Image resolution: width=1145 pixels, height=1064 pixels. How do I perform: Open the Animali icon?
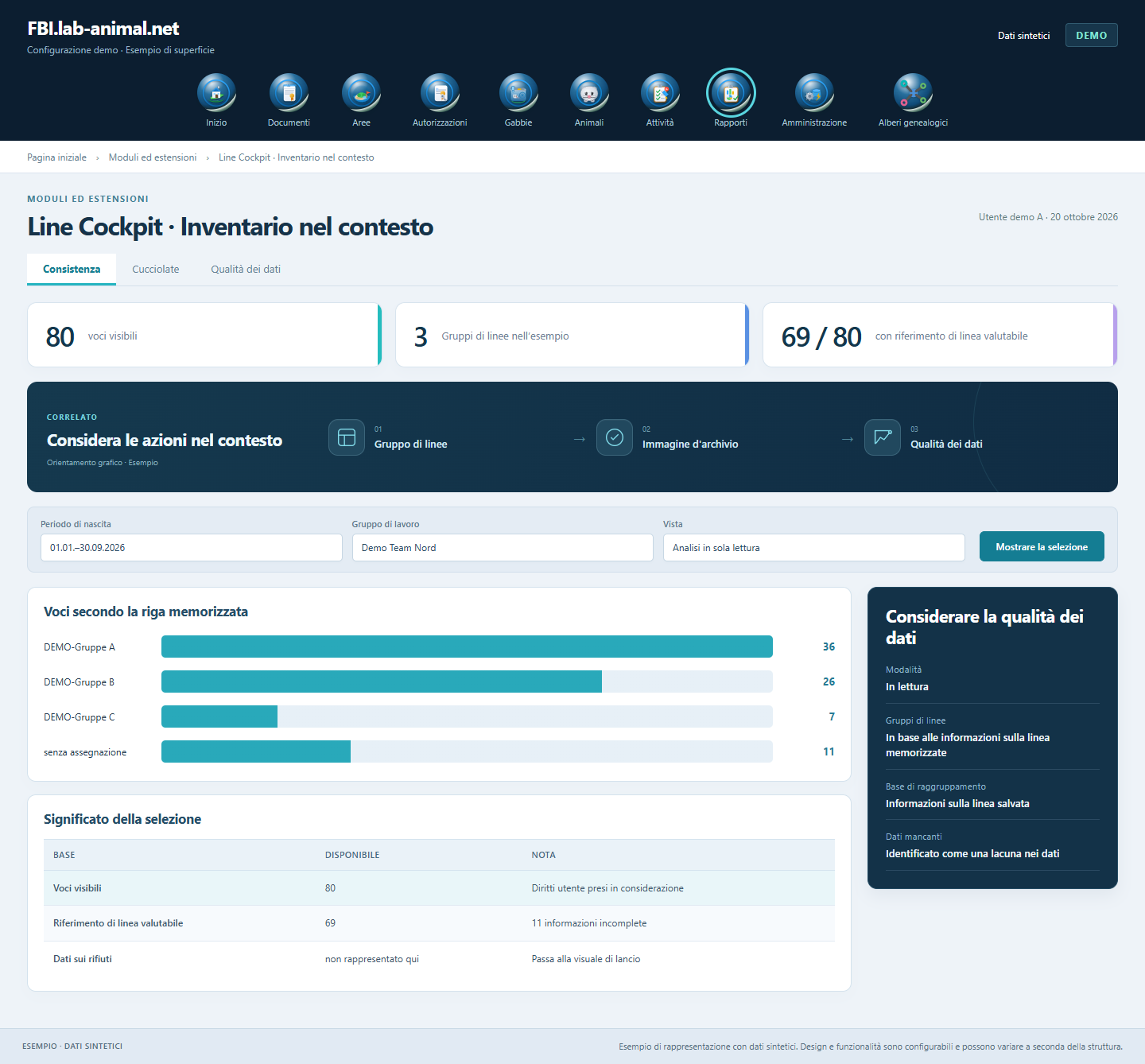(x=589, y=92)
